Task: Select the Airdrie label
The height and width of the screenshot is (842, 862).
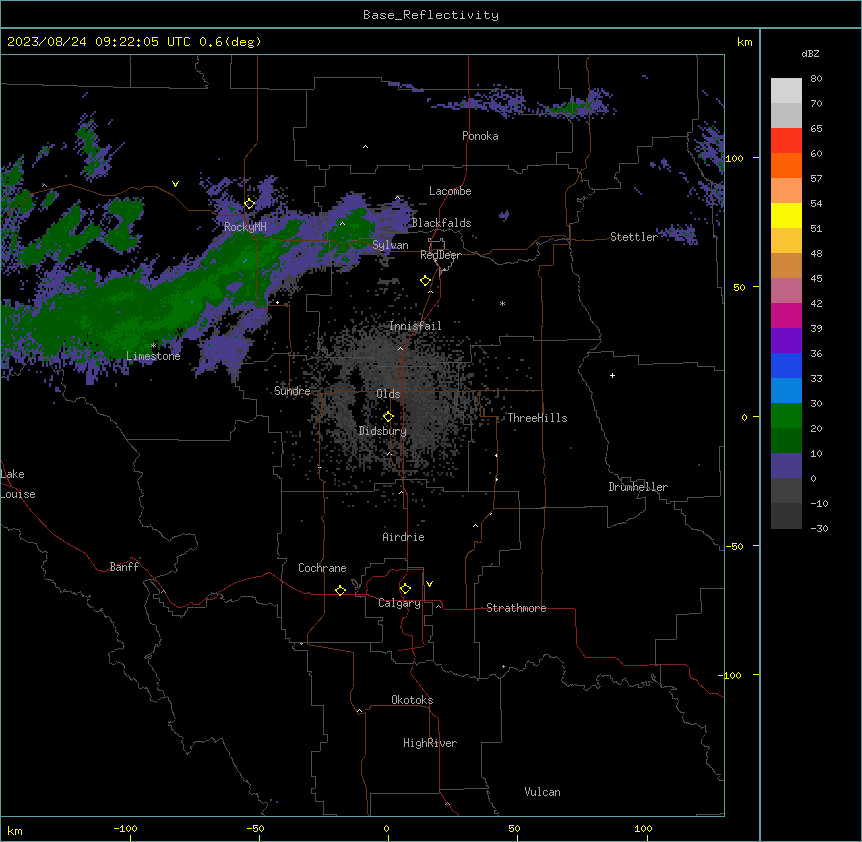Action: pos(404,537)
